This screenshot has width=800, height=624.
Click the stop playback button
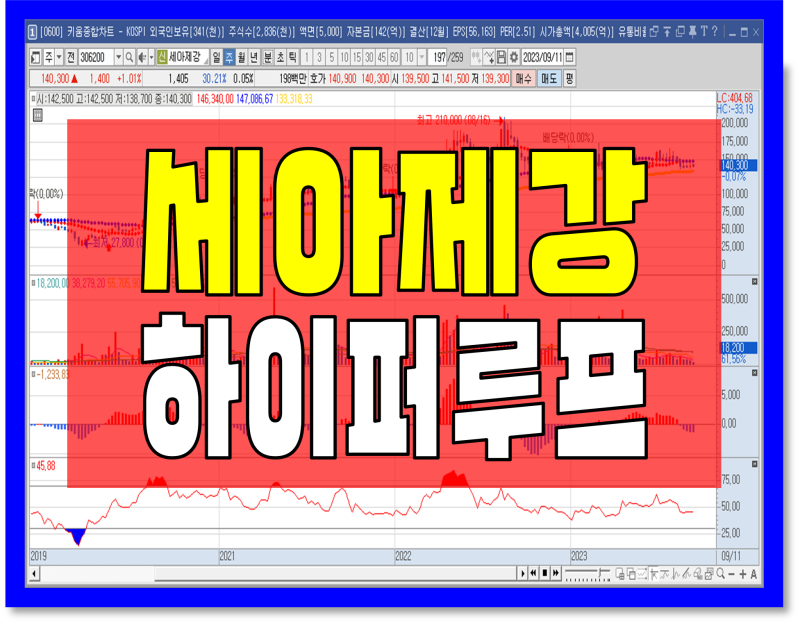click(x=544, y=574)
